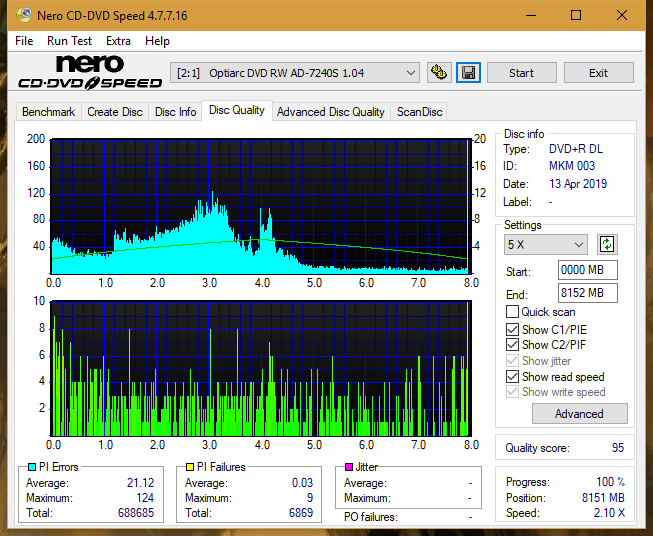
Task: Click the save floppy disk icon
Action: [469, 73]
